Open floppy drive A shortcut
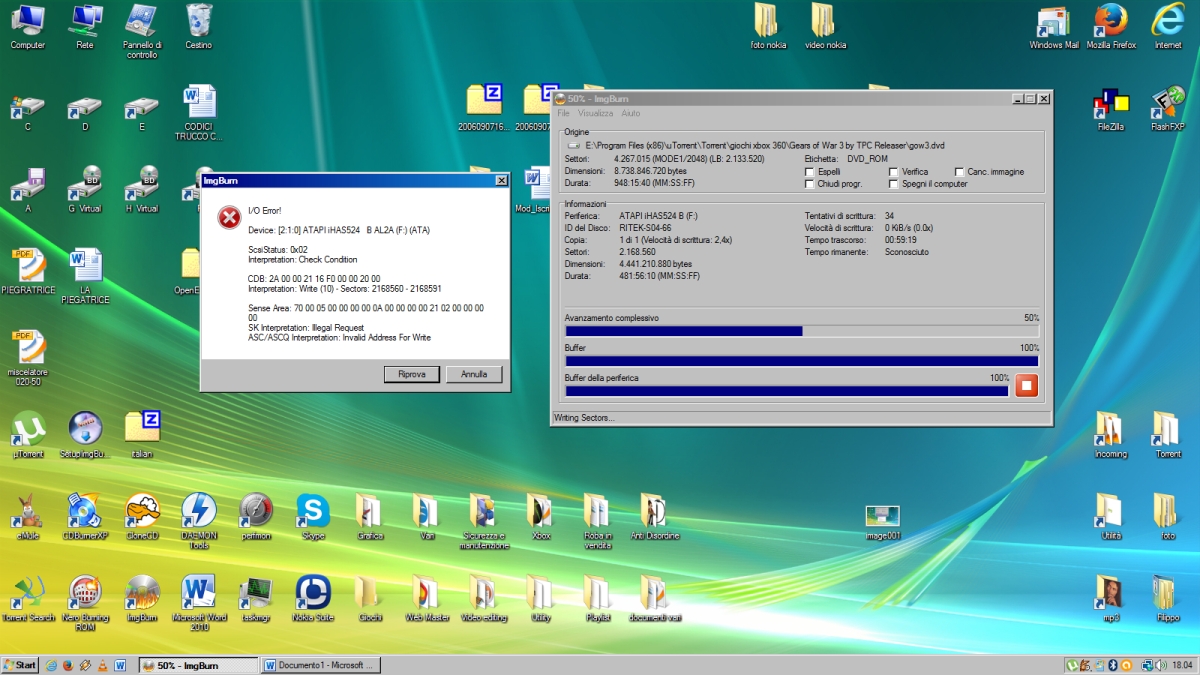This screenshot has width=1200, height=675. point(27,190)
